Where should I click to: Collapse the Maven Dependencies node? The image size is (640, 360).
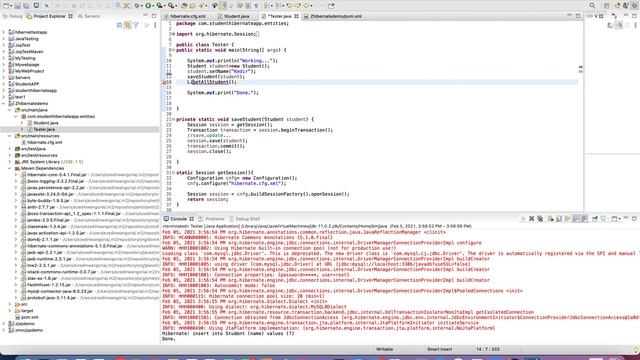[x=10, y=168]
